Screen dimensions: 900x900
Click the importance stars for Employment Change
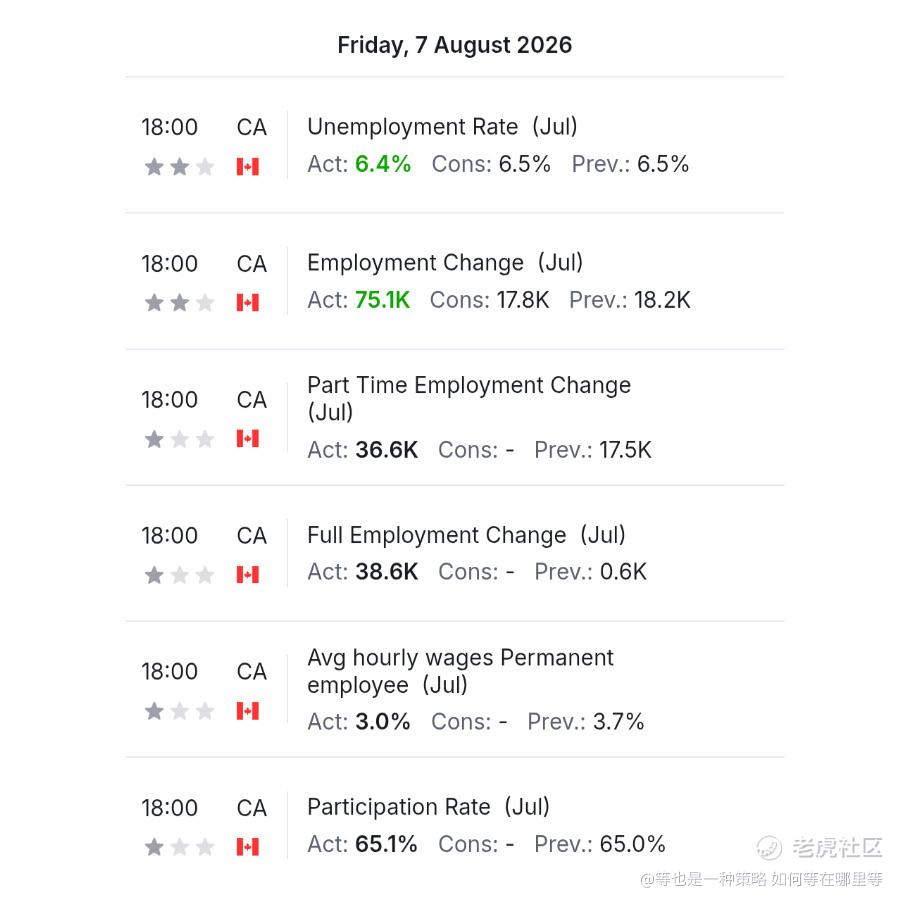(x=179, y=302)
